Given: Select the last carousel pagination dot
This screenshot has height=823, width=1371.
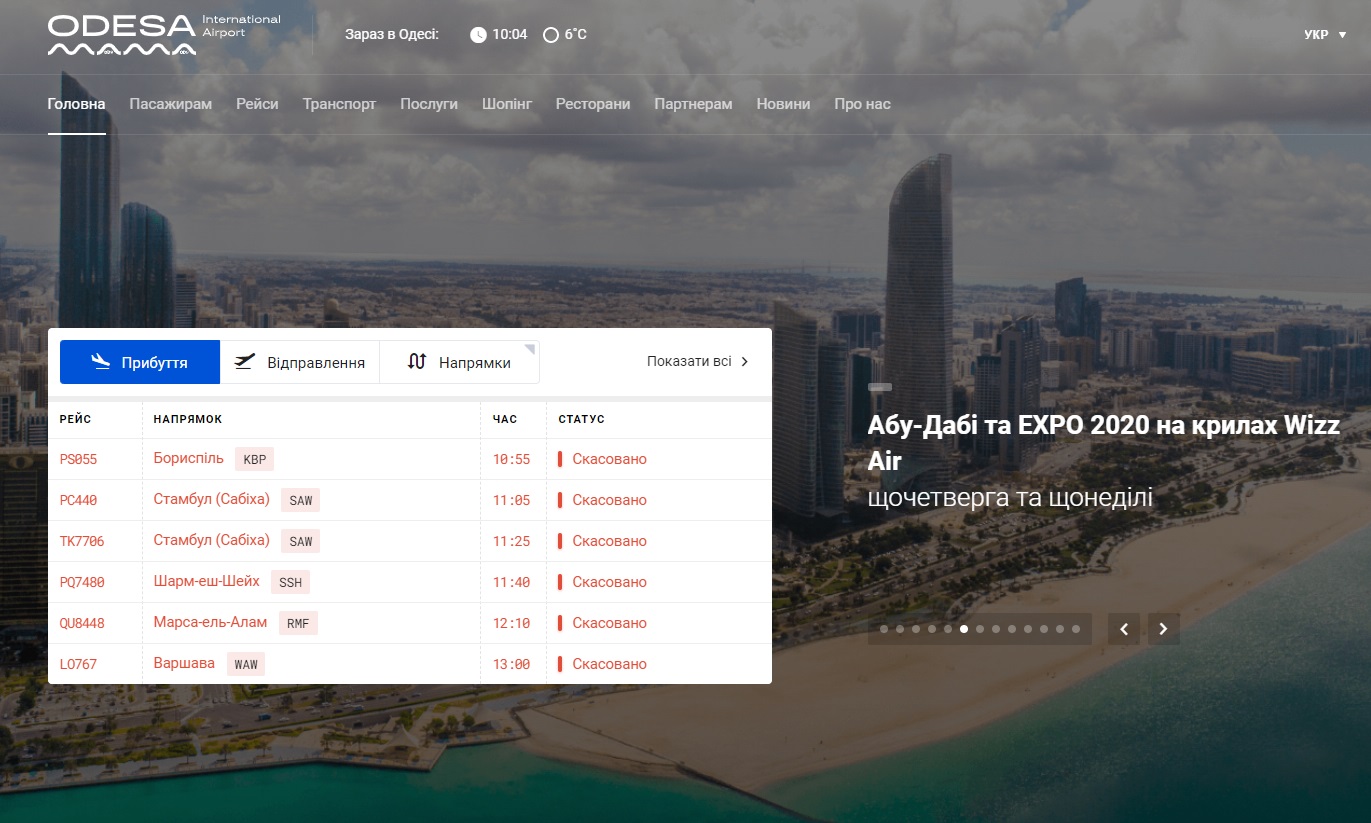Looking at the screenshot, I should 1076,629.
